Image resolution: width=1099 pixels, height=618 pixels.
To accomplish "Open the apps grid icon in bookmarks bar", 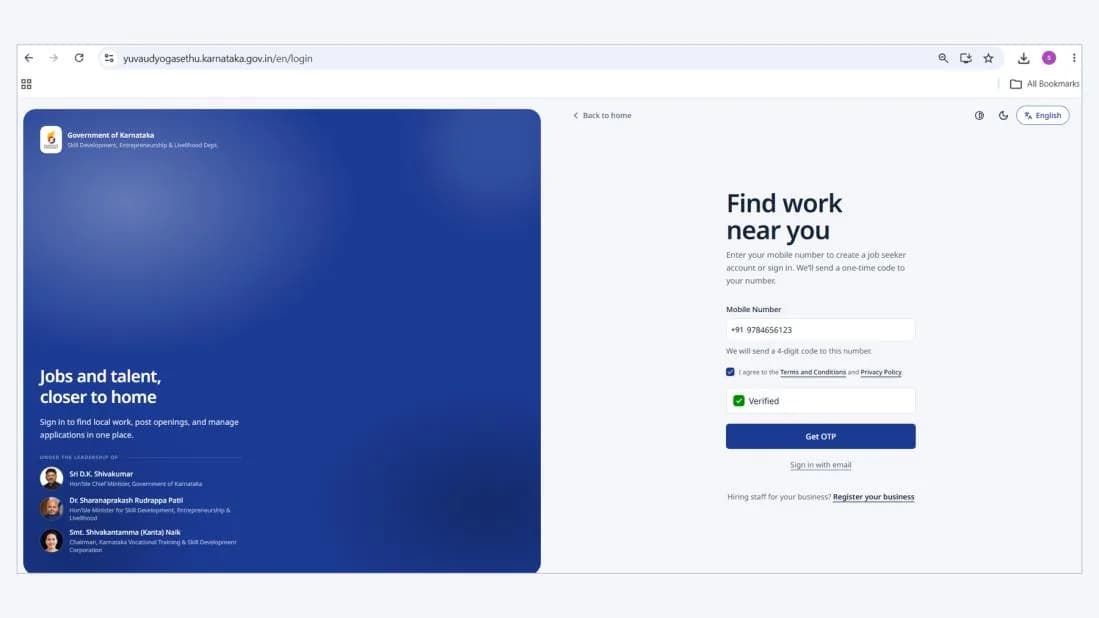I will [27, 84].
